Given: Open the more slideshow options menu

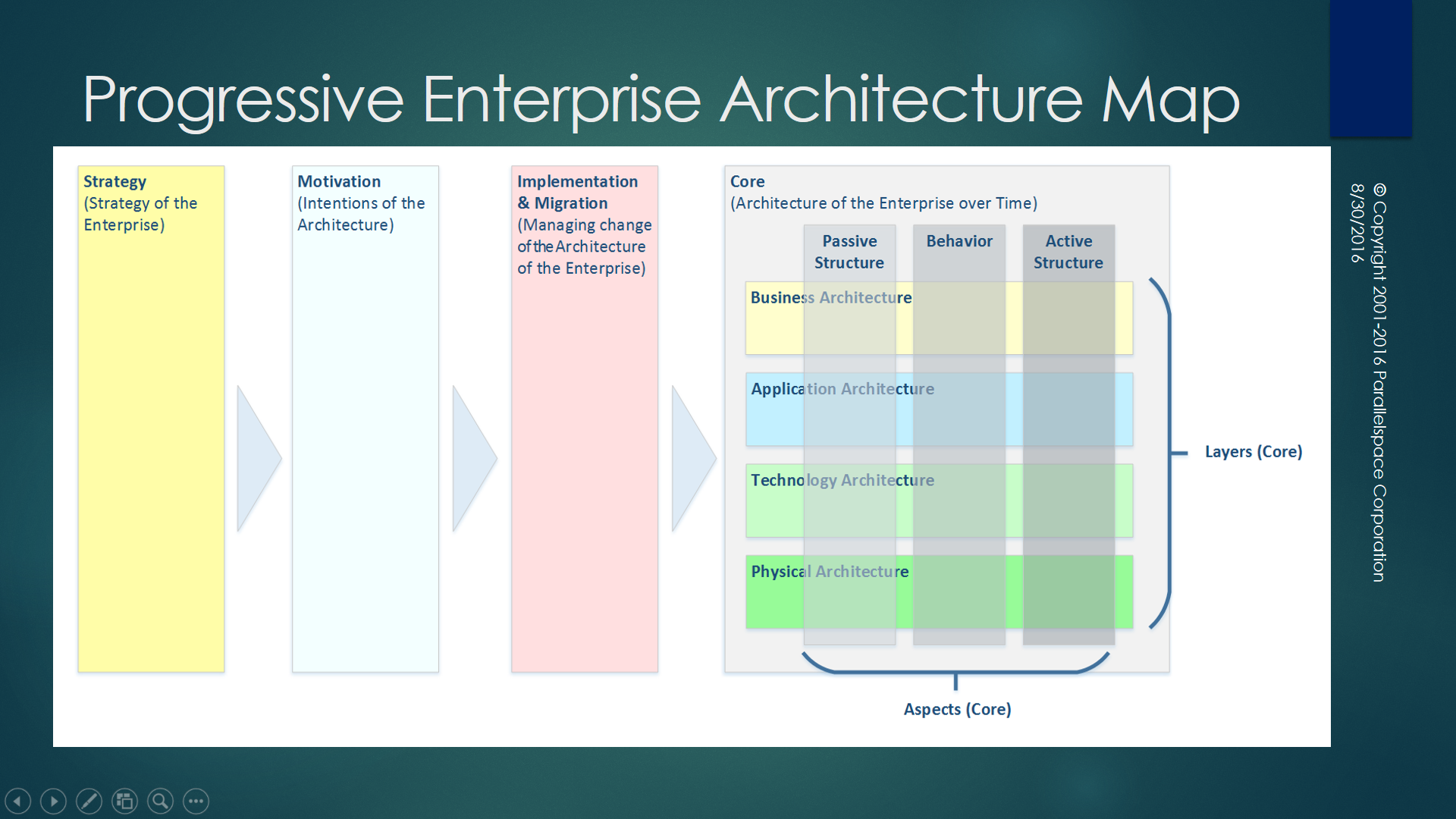Looking at the screenshot, I should point(196,801).
